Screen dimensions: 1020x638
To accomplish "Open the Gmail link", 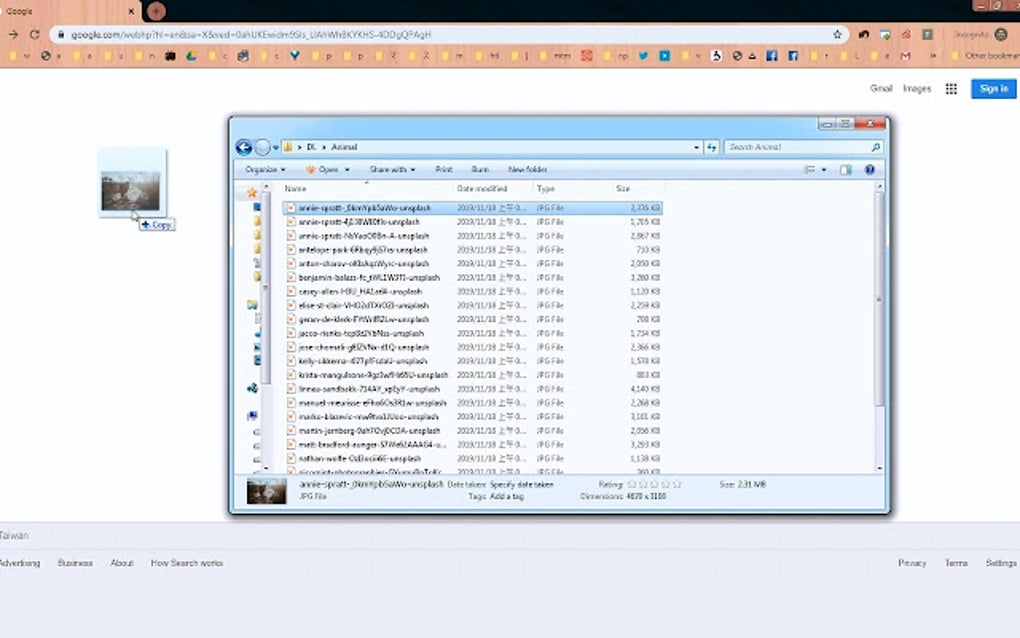I will pos(880,89).
